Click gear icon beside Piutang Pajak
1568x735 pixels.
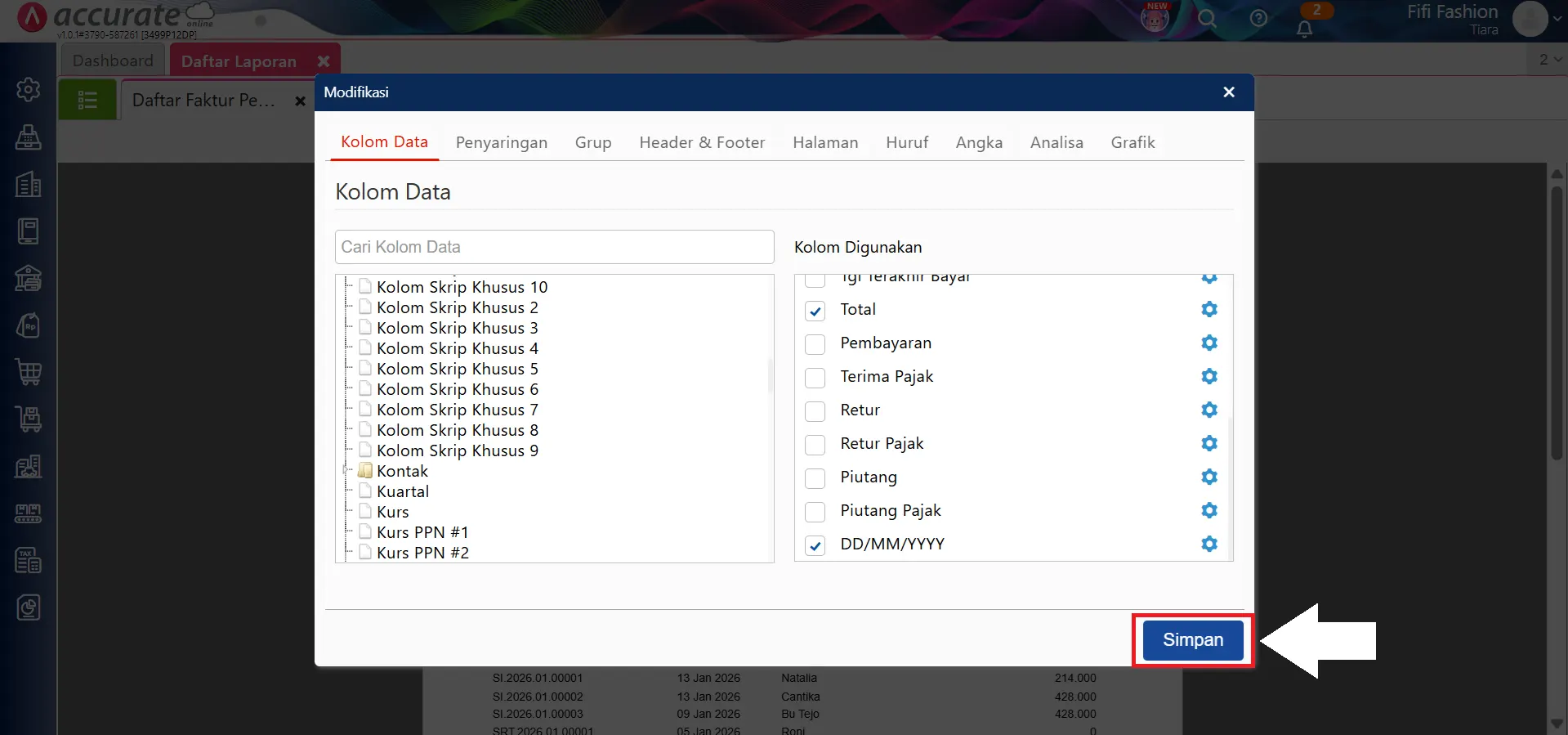tap(1208, 510)
